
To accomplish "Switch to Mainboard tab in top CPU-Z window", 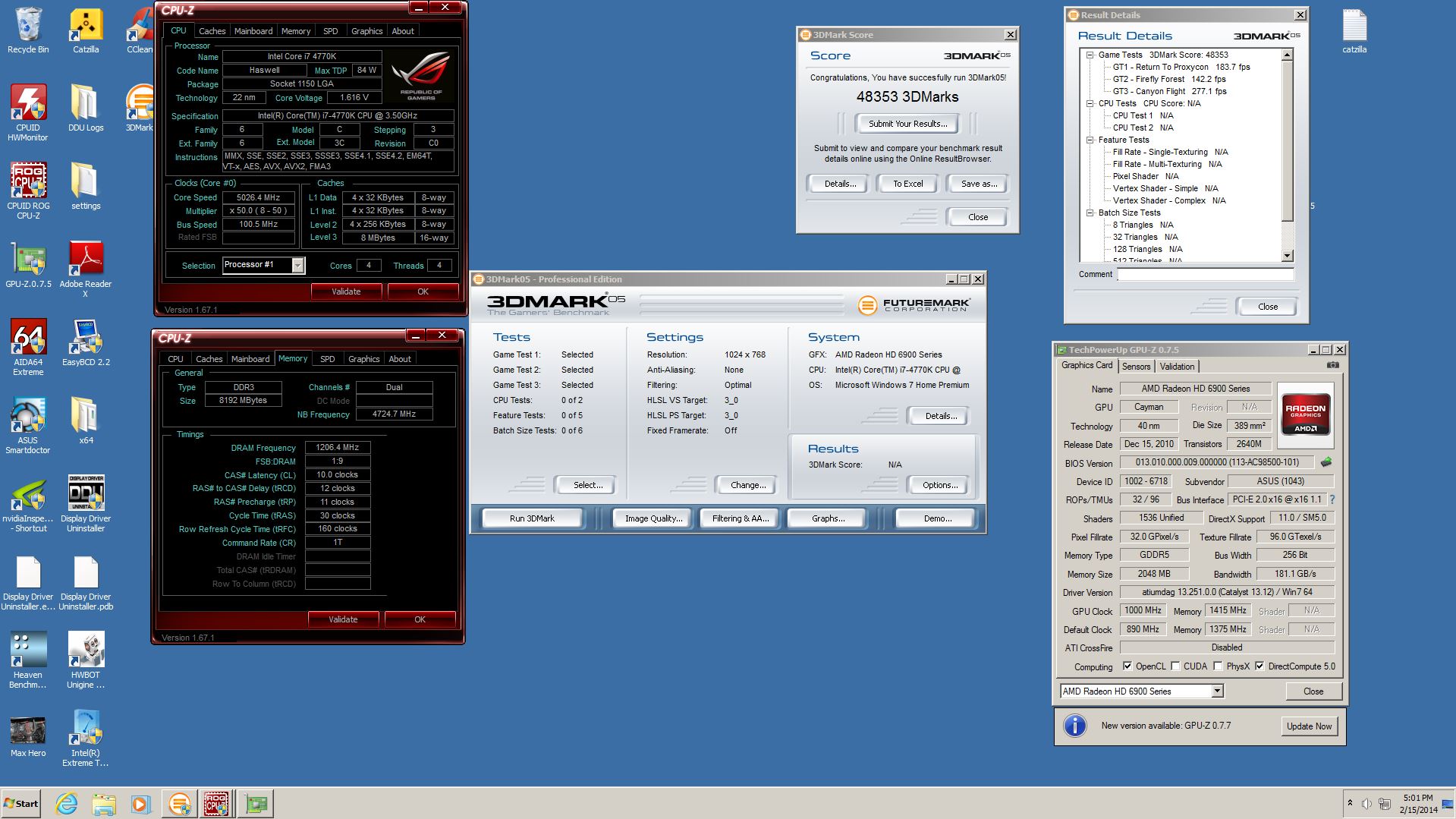I will tap(253, 31).
